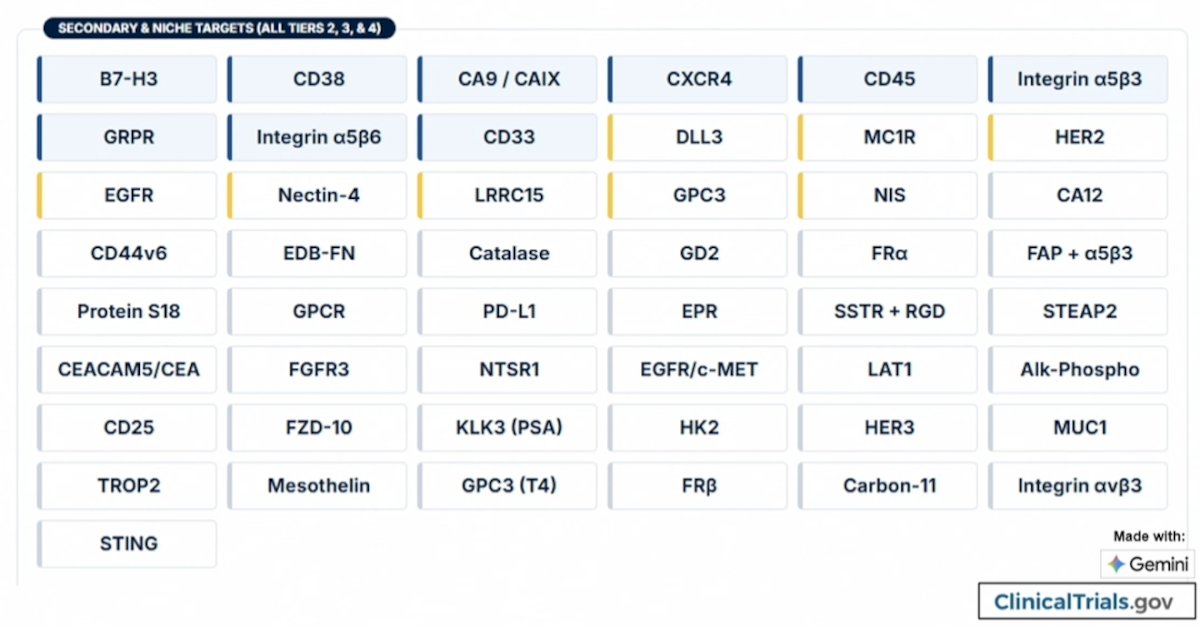This screenshot has height=627, width=1200.
Task: Open the ClinicalTrials.gov logo link
Action: pyautogui.click(x=1087, y=602)
